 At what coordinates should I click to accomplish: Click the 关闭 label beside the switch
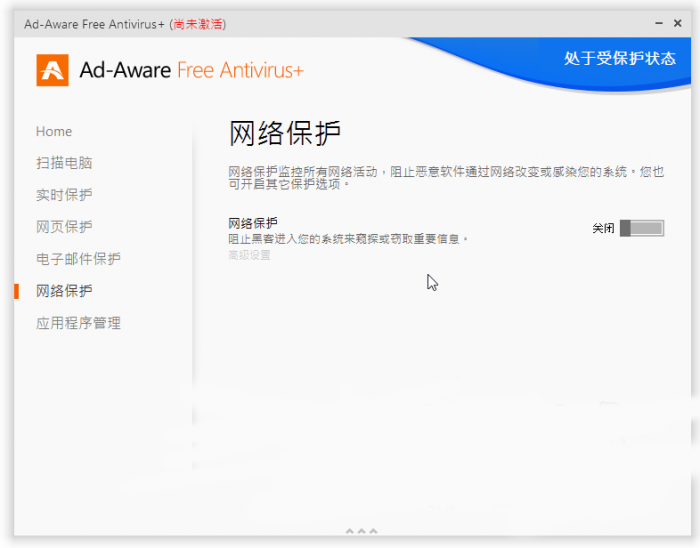coord(603,229)
